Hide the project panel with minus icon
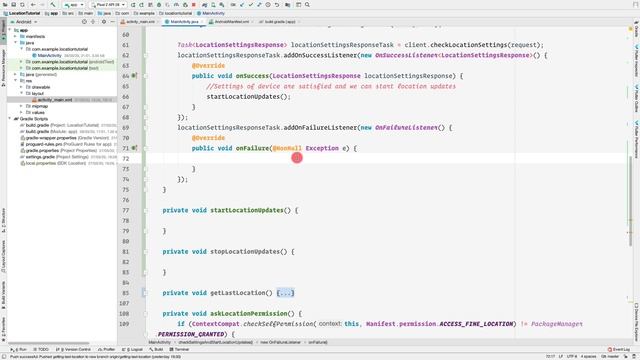Screen dimensions: 640x360 pos(113,22)
